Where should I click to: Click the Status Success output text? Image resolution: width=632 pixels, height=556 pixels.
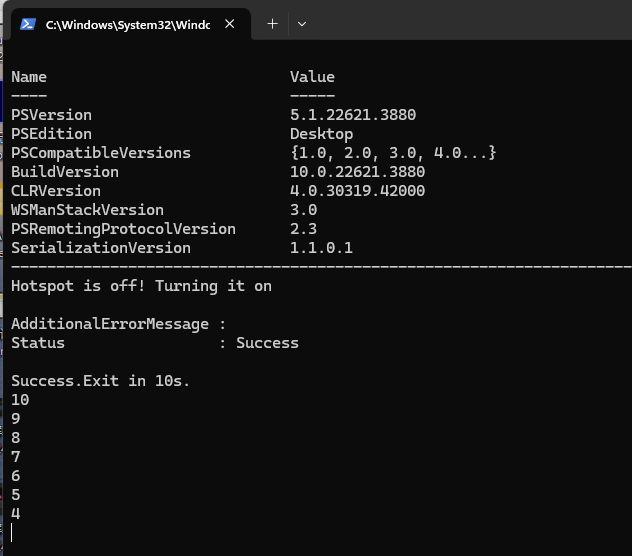coord(267,343)
